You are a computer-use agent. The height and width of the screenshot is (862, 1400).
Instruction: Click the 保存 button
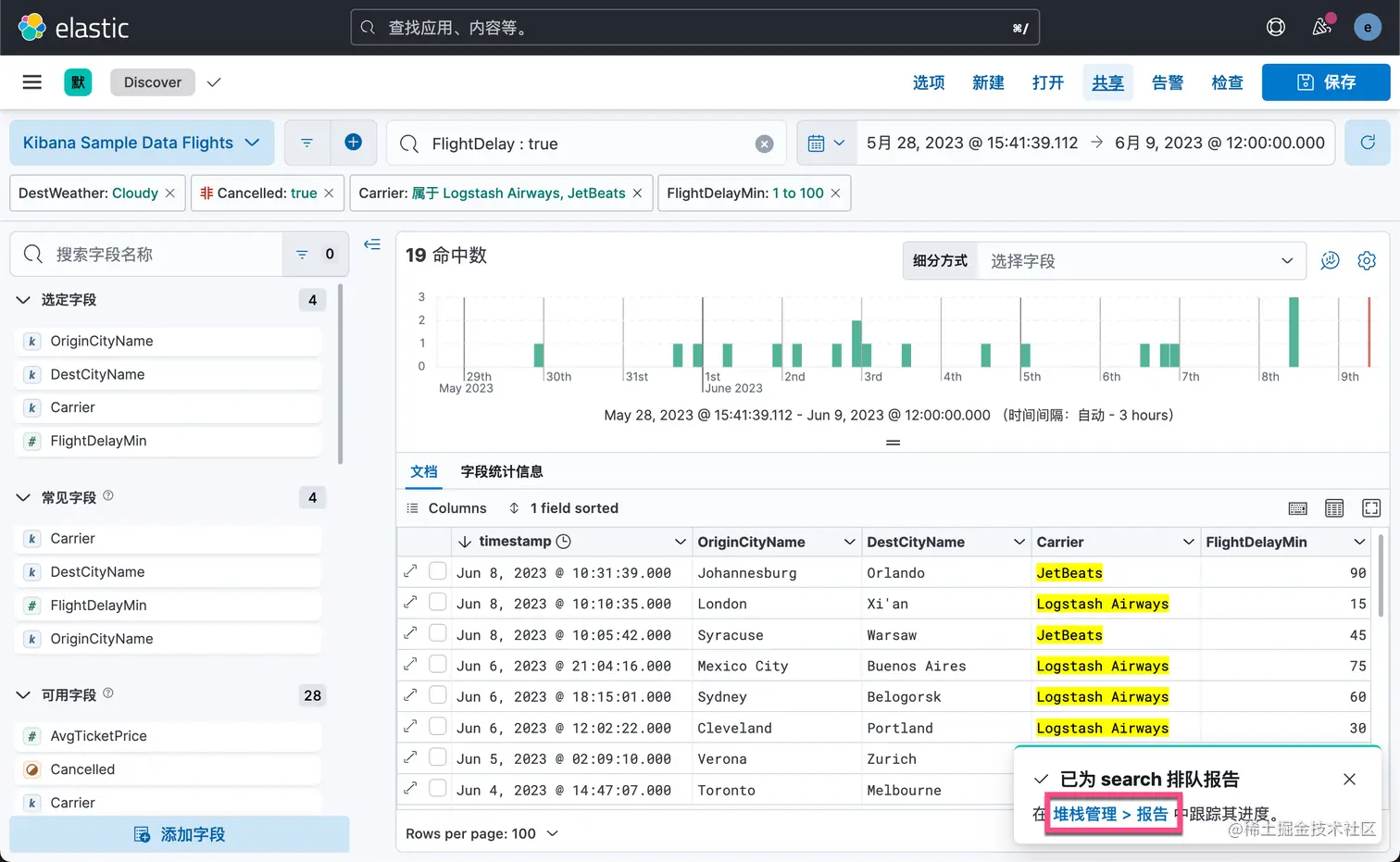pos(1326,82)
